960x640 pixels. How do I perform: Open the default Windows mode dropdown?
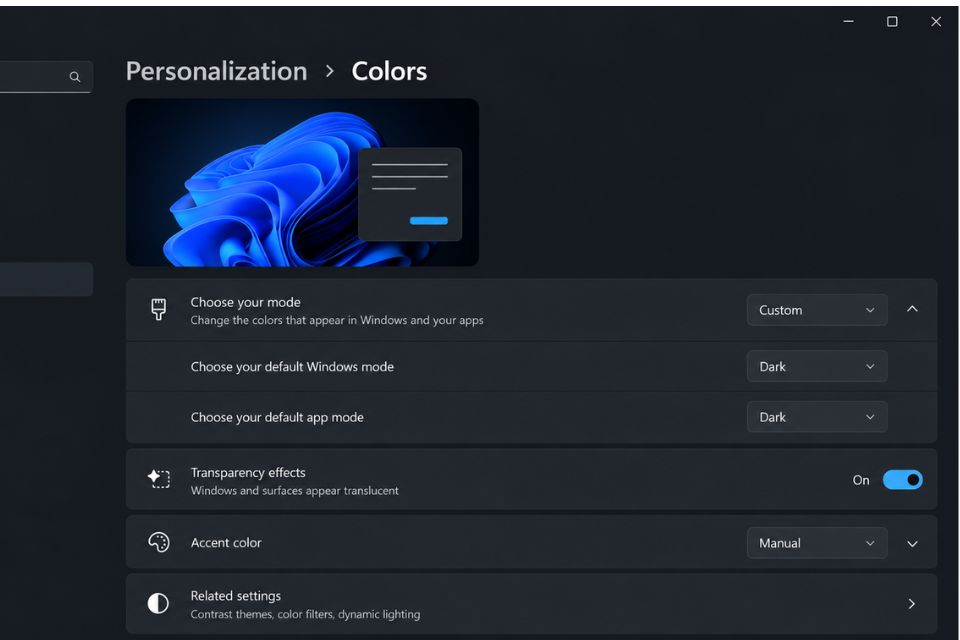point(817,366)
